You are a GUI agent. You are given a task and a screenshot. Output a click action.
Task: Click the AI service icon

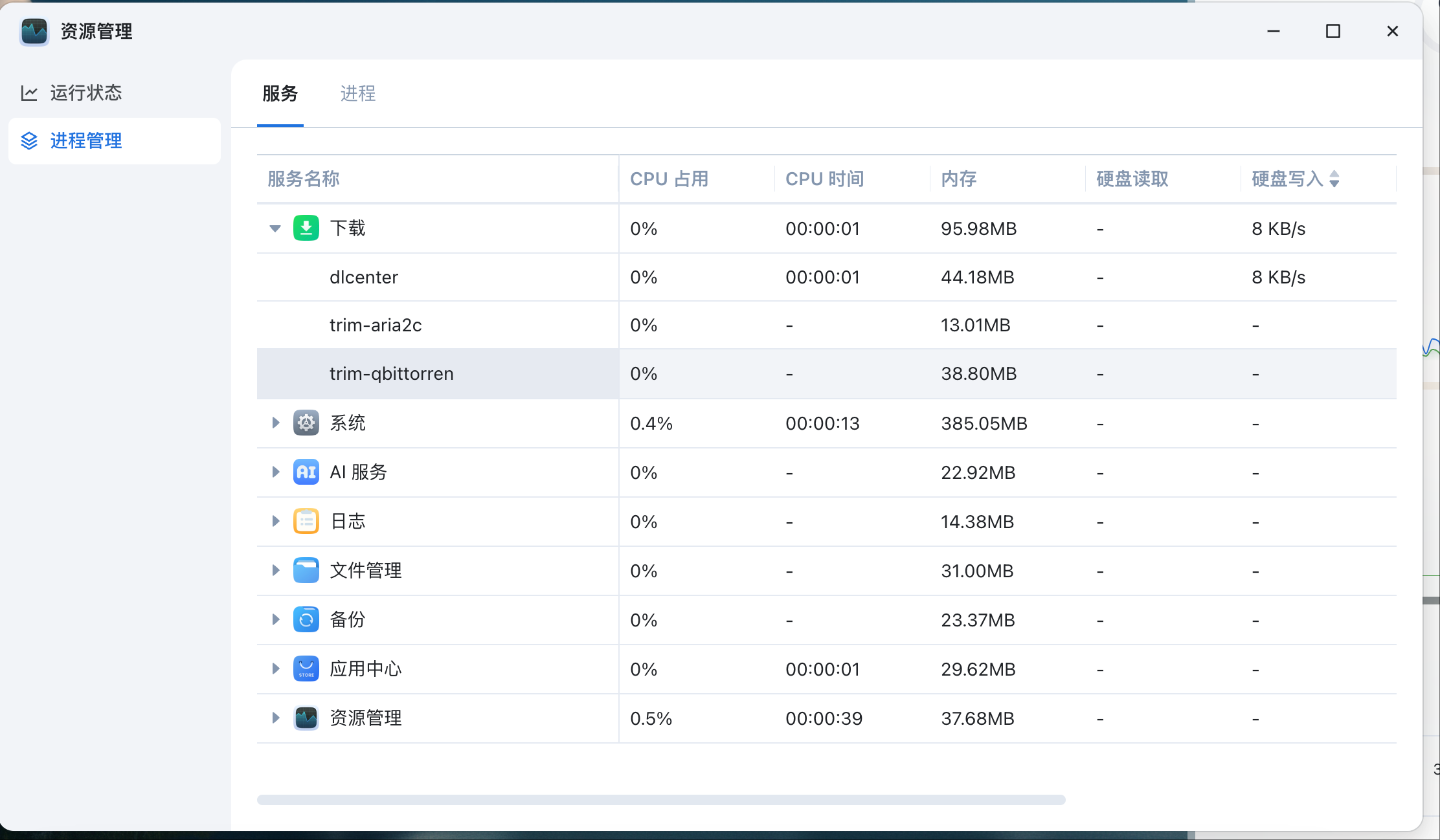click(306, 472)
